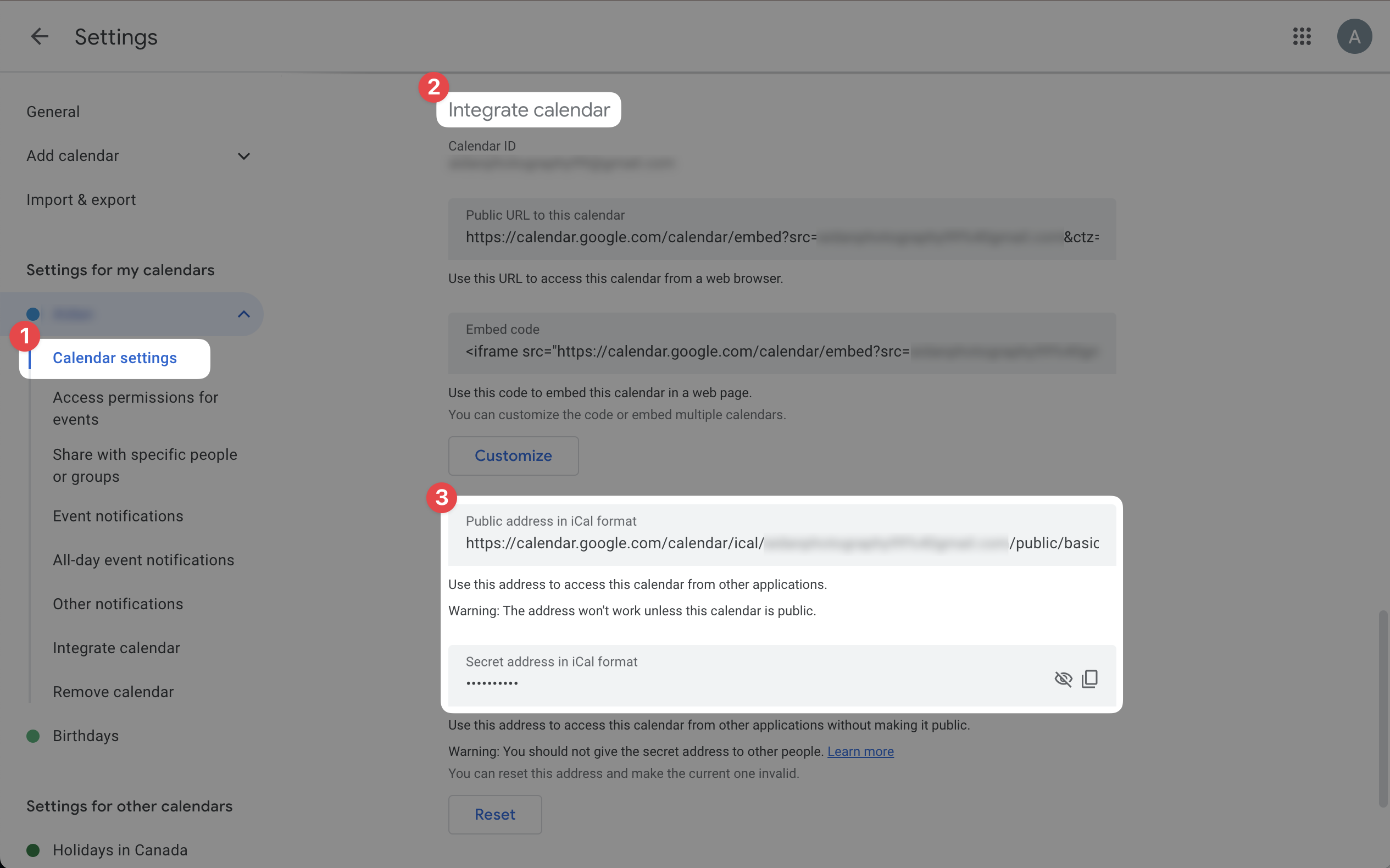
Task: Open the Google apps grid
Action: coord(1302,37)
